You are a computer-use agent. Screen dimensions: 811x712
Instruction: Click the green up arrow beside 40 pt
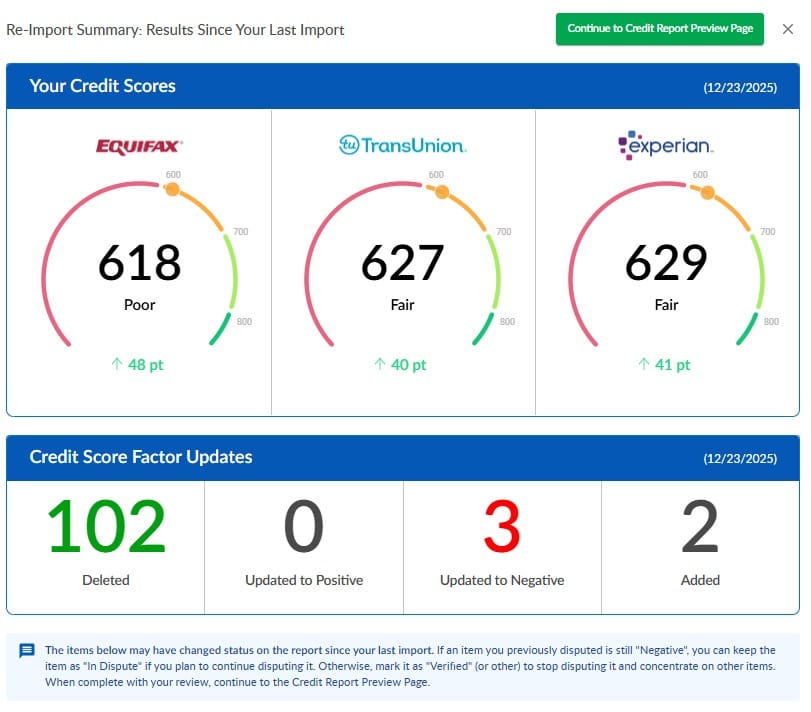379,365
